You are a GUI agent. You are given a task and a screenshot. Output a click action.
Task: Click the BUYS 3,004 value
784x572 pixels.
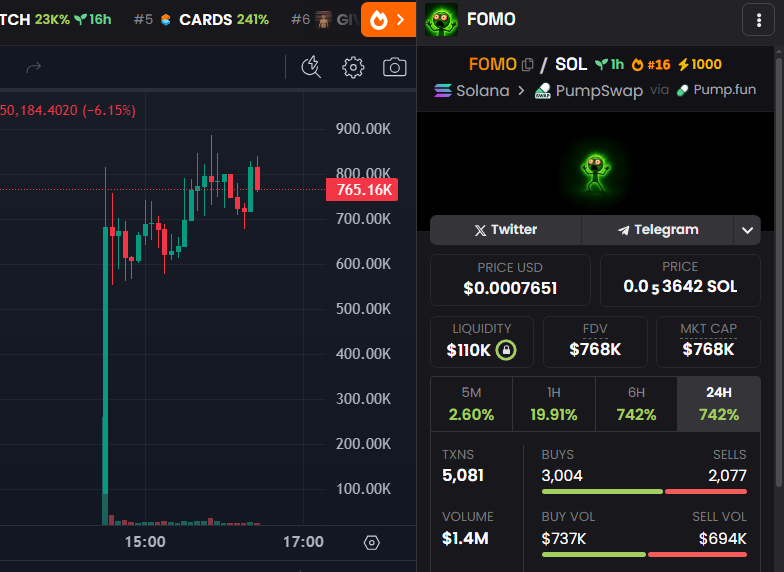point(562,476)
